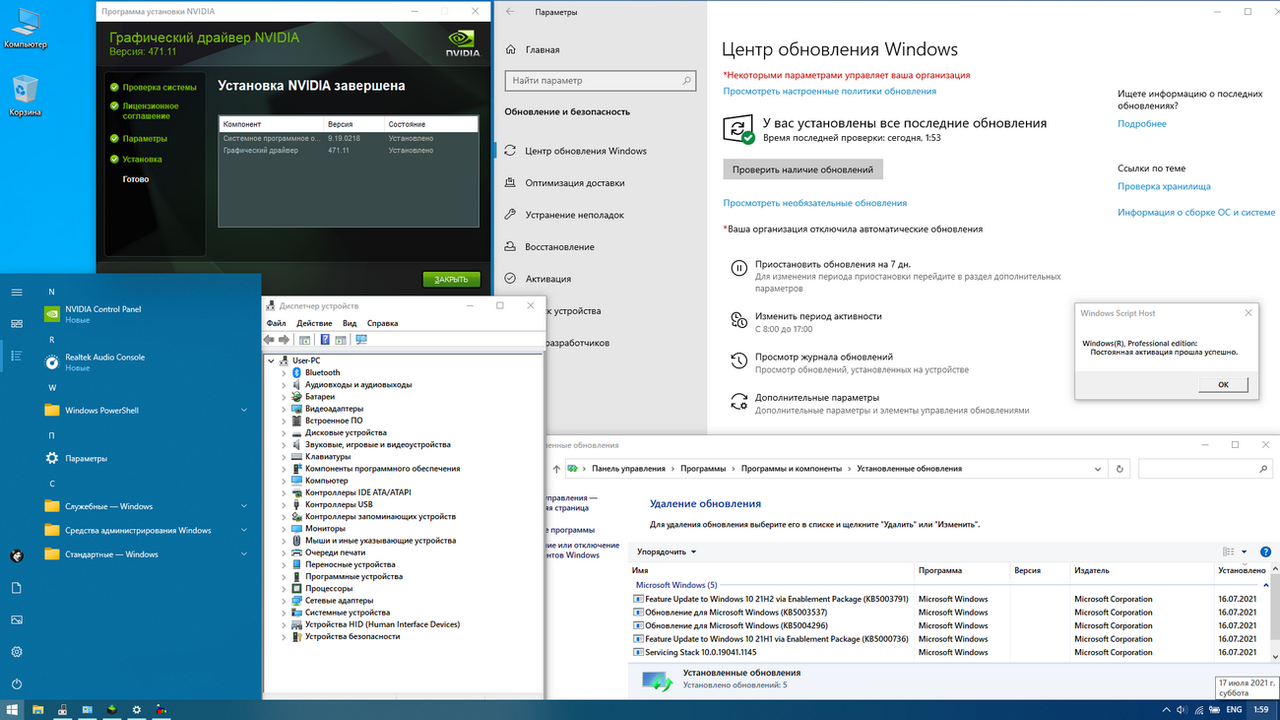Screen dimensions: 1280x720
Task: Collapse the User-PC root node
Action: point(271,361)
